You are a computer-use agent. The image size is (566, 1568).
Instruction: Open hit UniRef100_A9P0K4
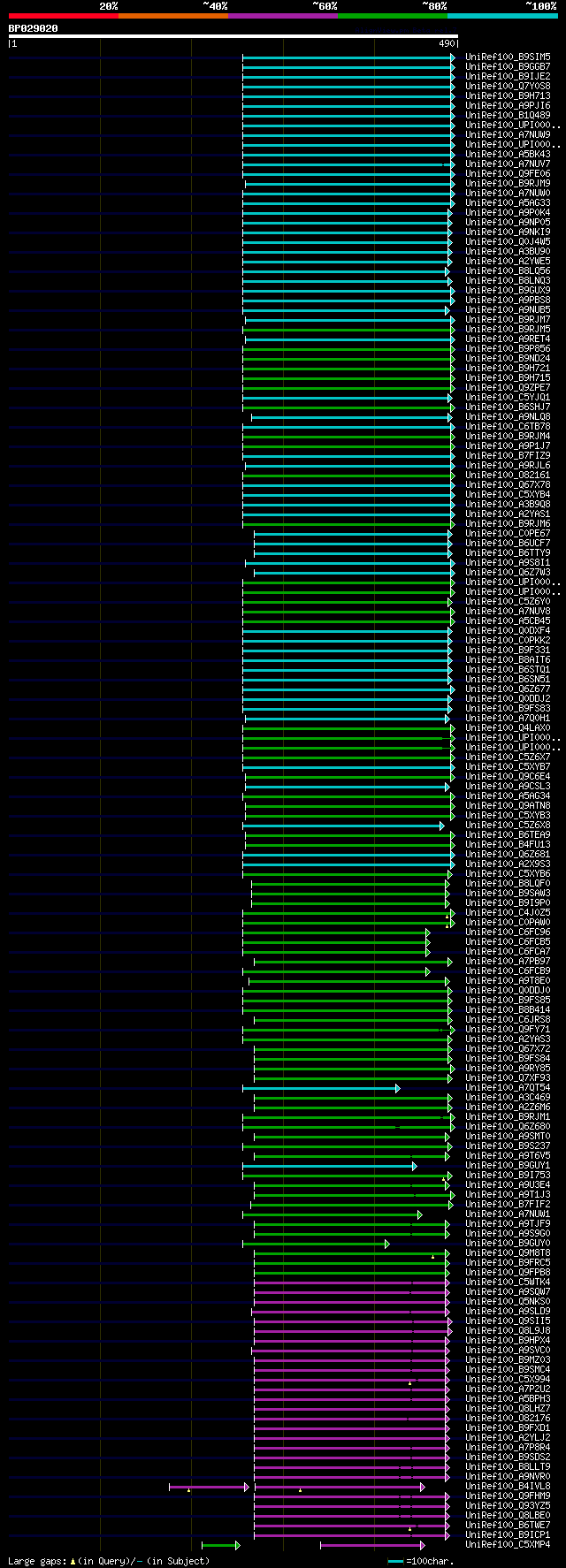[x=508, y=213]
